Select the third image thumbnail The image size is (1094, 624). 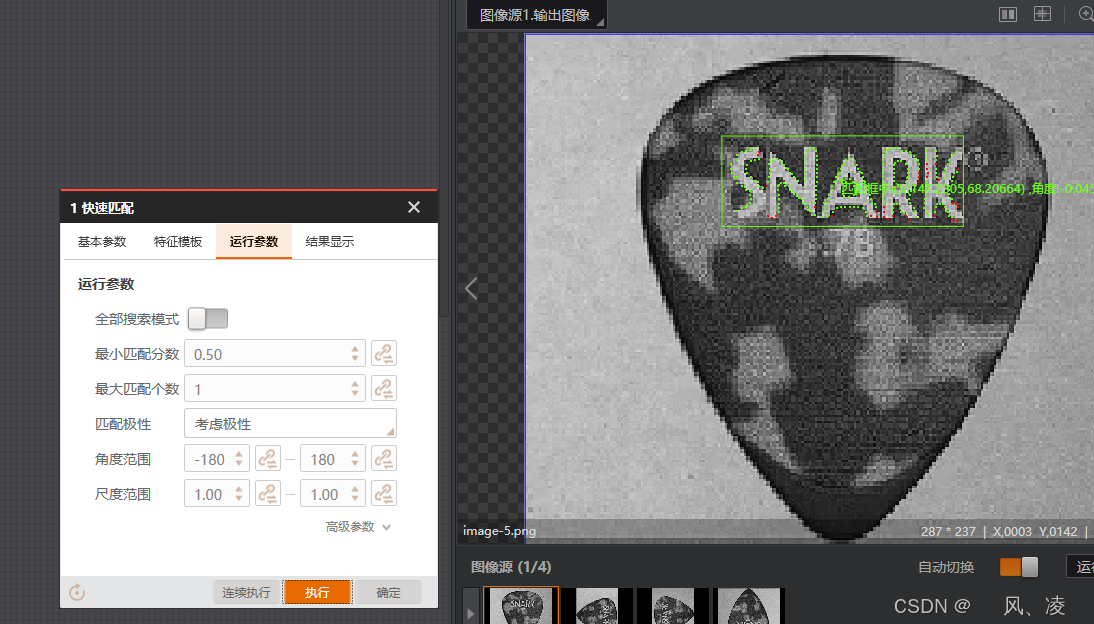[x=673, y=606]
